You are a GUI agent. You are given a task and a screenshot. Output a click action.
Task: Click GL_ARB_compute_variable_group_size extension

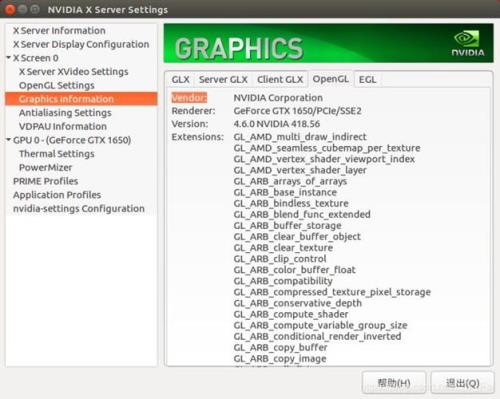click(320, 325)
